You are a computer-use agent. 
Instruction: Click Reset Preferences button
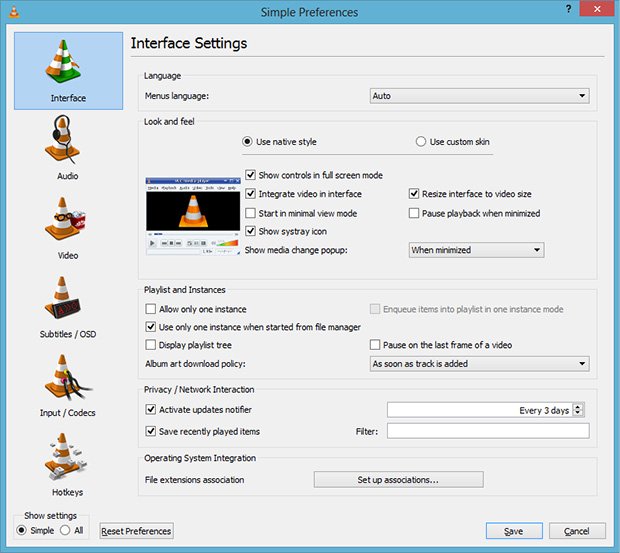(x=136, y=531)
